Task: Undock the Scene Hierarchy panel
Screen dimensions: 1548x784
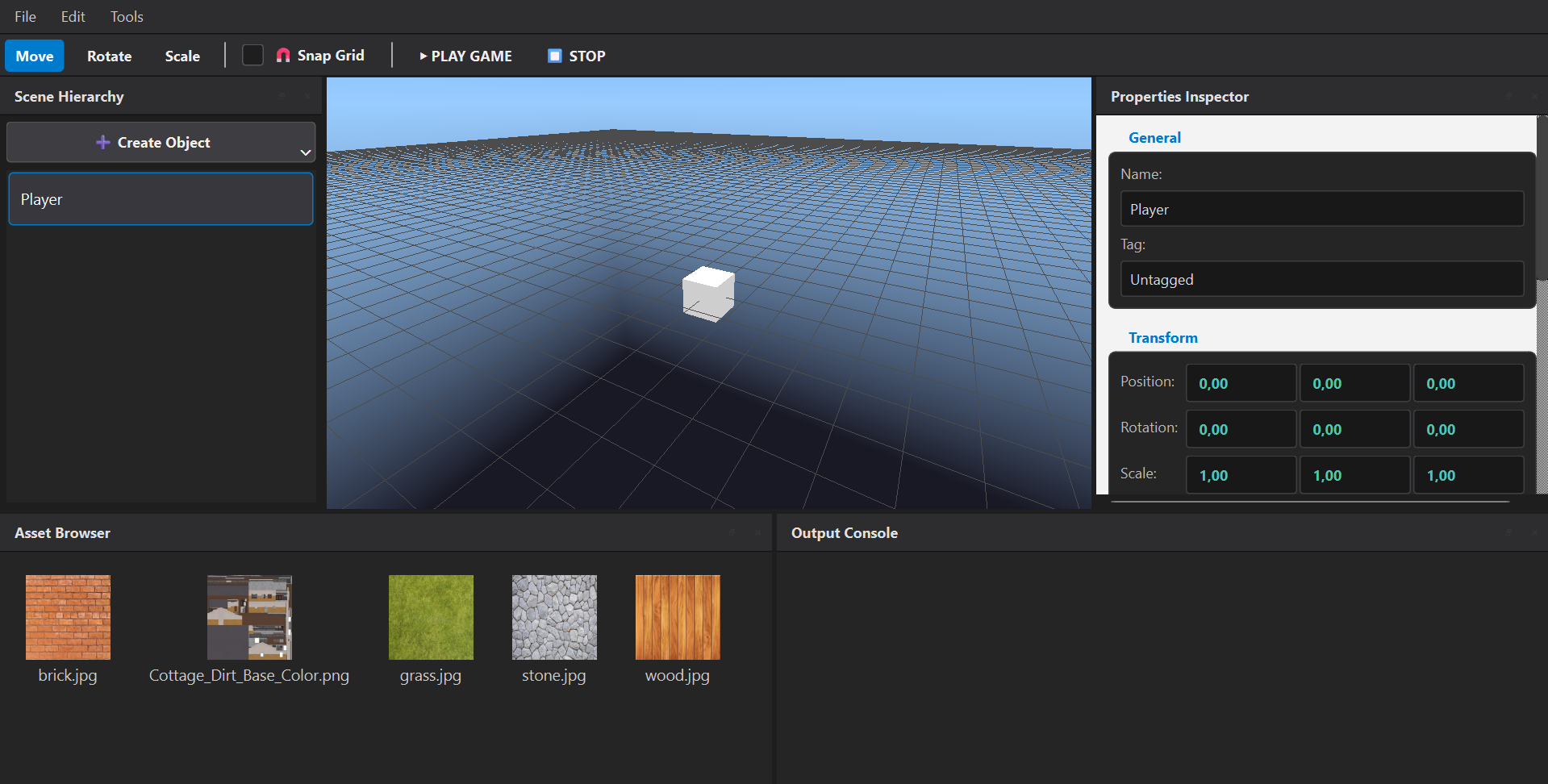Action: pos(282,96)
